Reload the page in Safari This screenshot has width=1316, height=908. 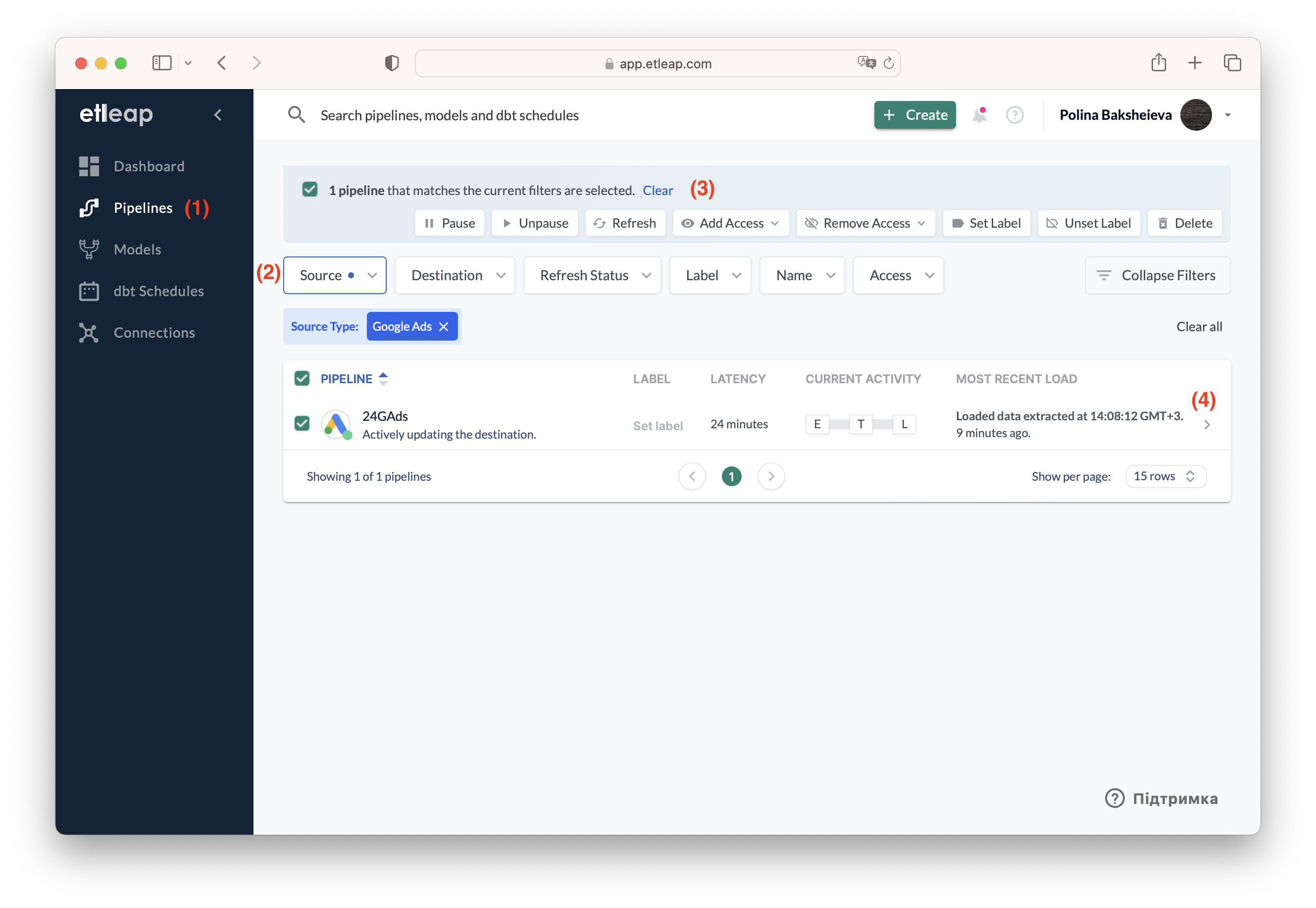click(x=889, y=63)
